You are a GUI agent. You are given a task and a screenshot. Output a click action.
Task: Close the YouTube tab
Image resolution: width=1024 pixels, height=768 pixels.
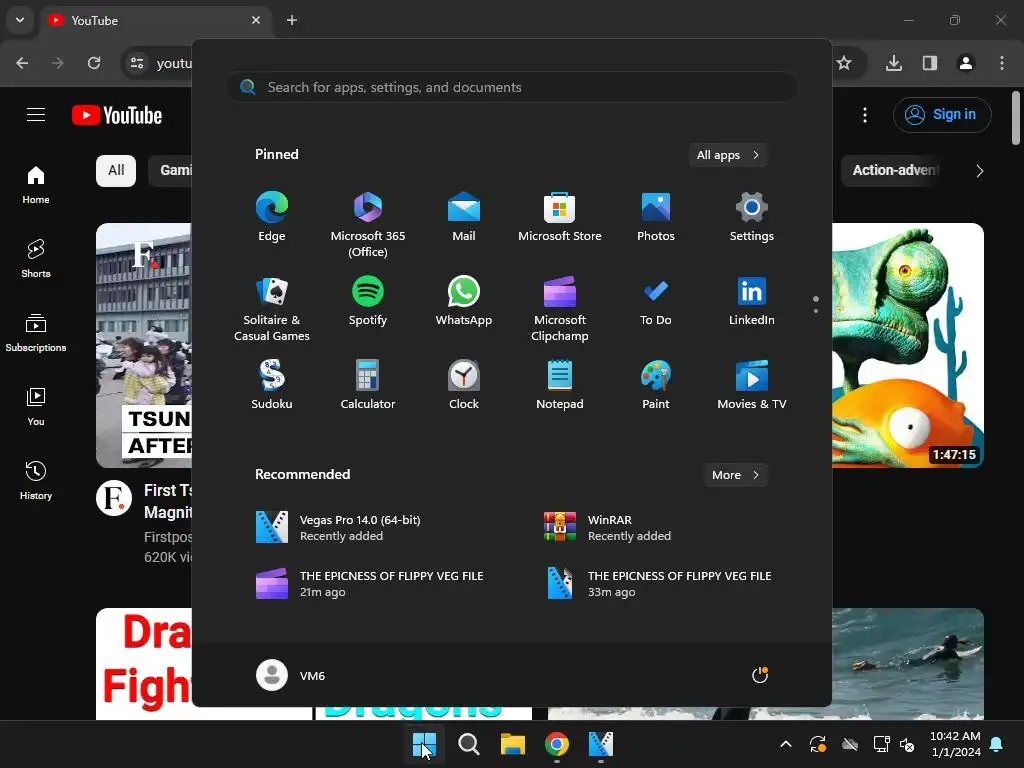pyautogui.click(x=256, y=20)
